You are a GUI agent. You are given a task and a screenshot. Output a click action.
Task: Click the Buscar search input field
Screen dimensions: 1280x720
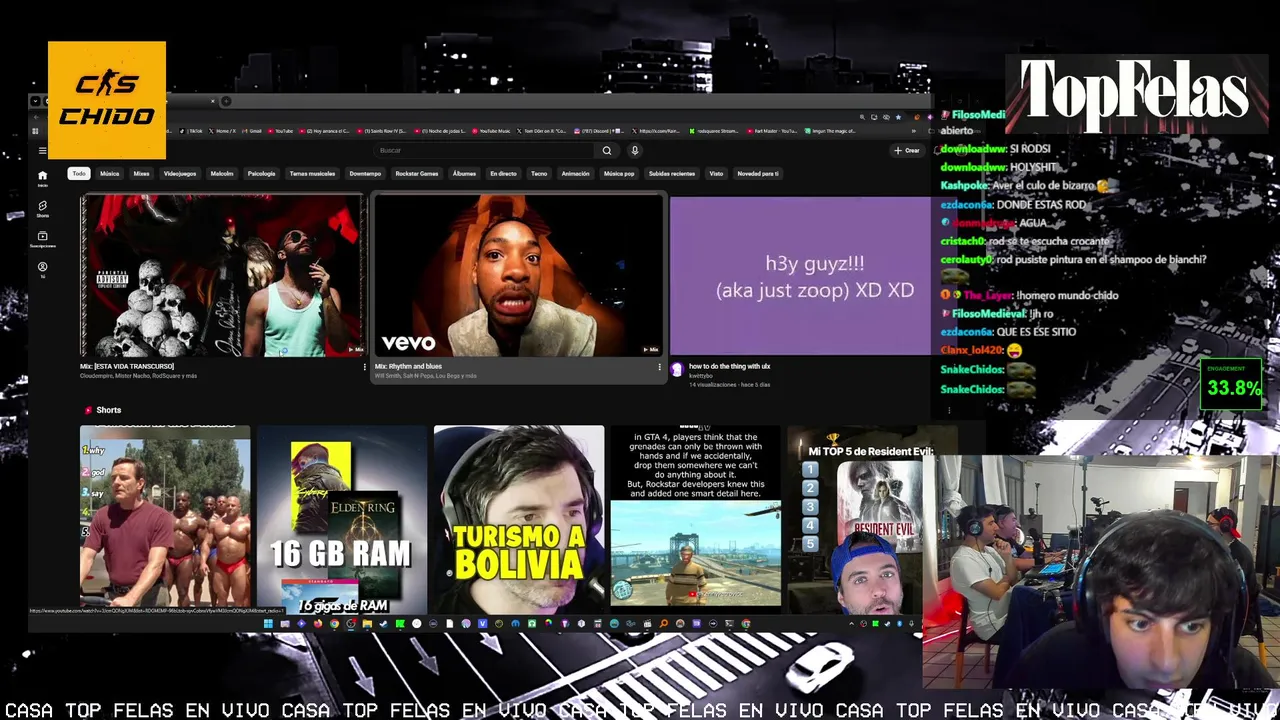pyautogui.click(x=485, y=150)
